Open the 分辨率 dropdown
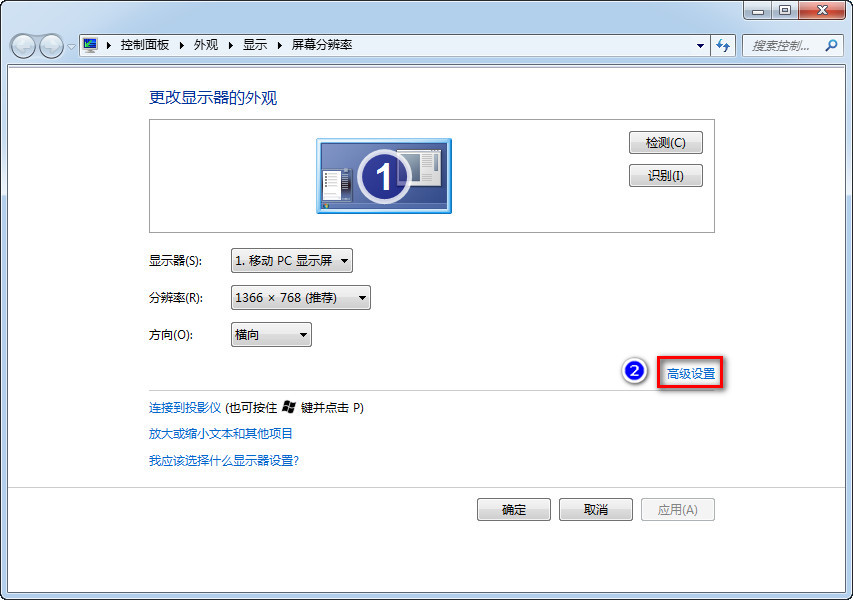Screen dimensions: 853x600 301,298
